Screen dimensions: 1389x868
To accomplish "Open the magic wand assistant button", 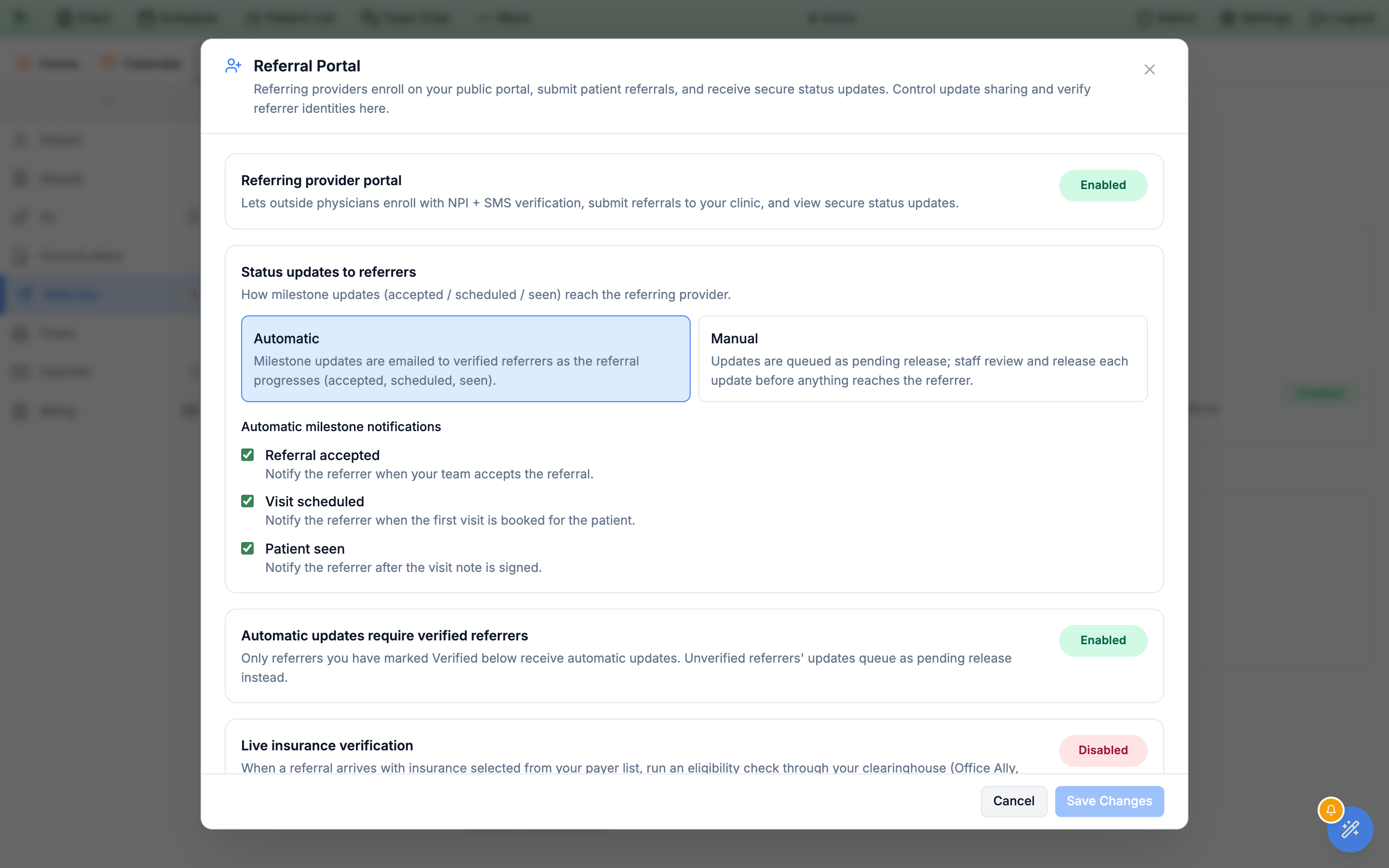I will point(1350,829).
